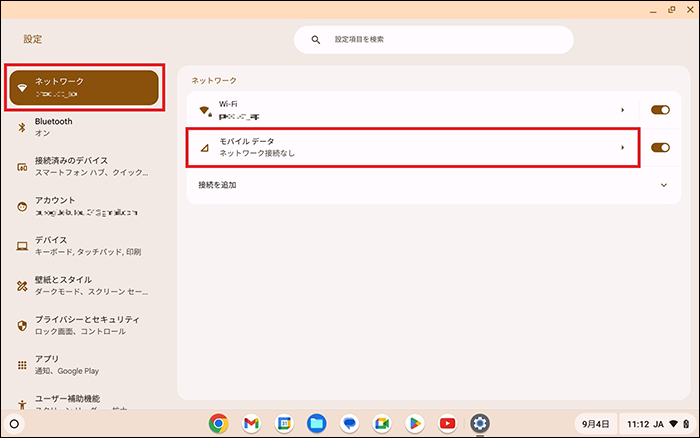Open Google Calendar shelf icon

[x=284, y=423]
